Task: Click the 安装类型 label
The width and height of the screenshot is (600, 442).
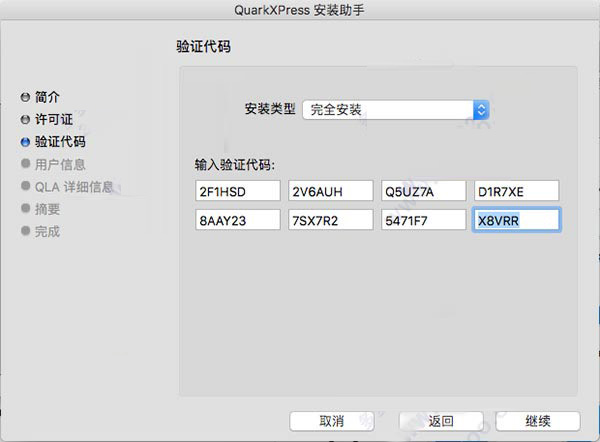Action: pos(270,109)
